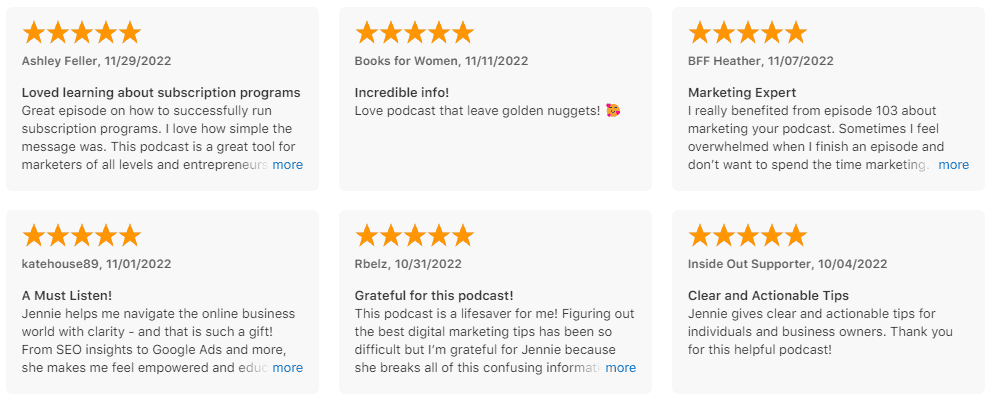This screenshot has width=993, height=402.
Task: Click the star rating above katehouse89's review
Action: pos(81,235)
